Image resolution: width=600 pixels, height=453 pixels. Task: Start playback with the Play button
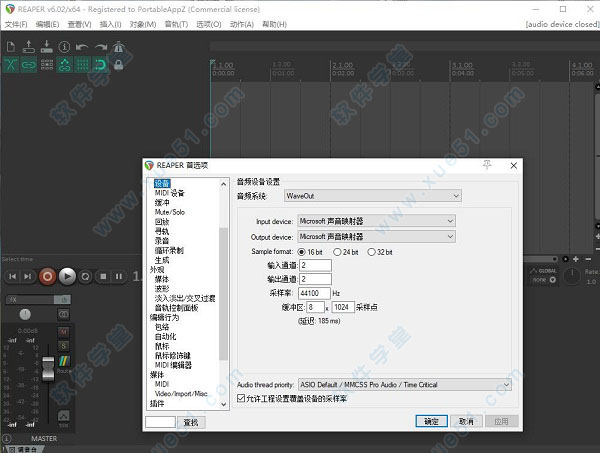coord(67,276)
